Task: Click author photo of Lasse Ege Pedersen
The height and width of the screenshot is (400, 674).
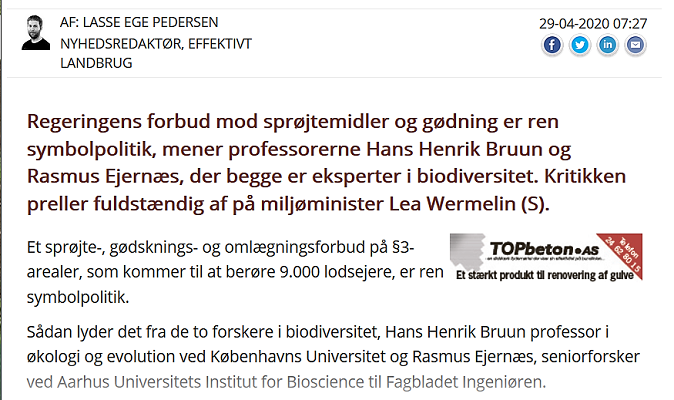Action: (x=36, y=33)
